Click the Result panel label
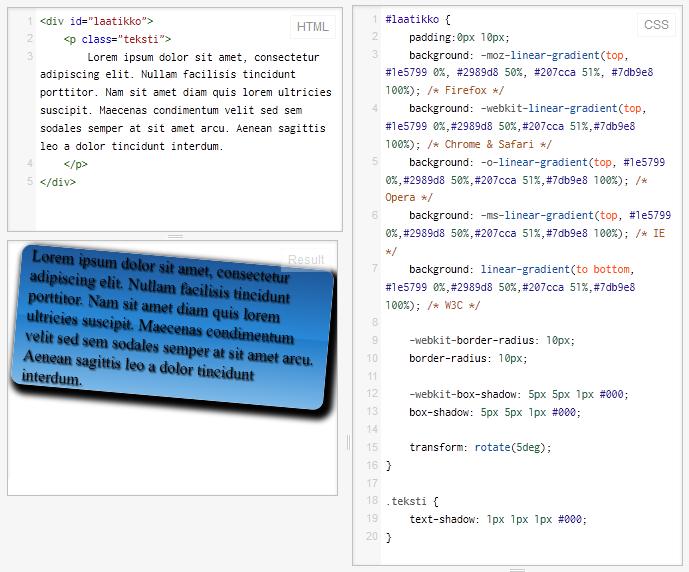 (x=306, y=260)
